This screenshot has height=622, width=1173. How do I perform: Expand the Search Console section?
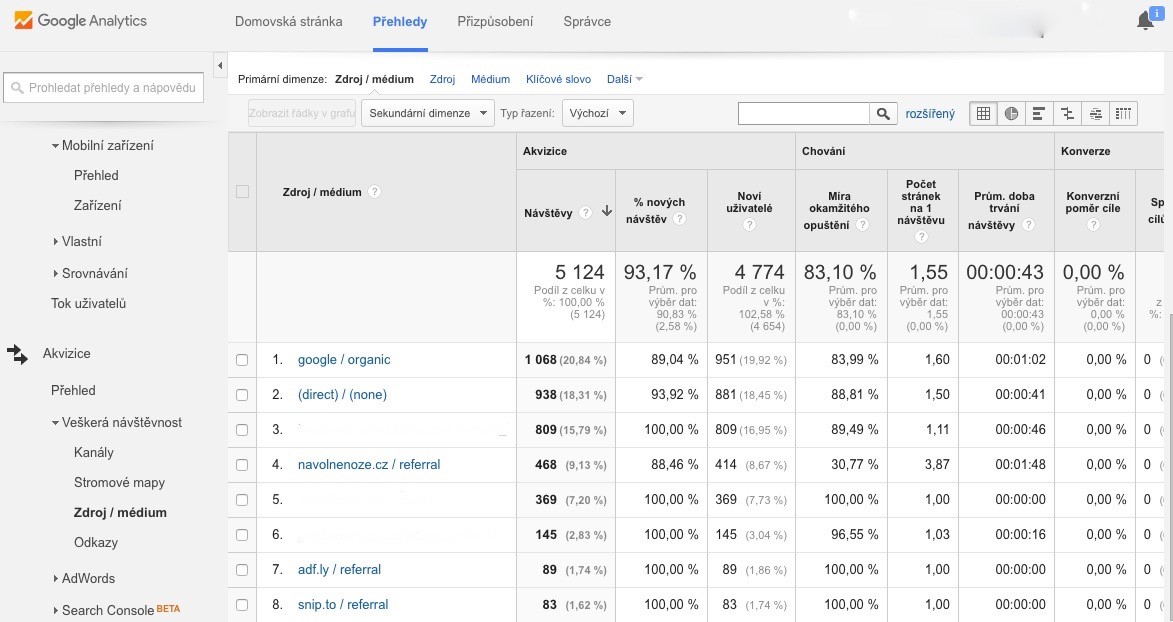click(55, 611)
